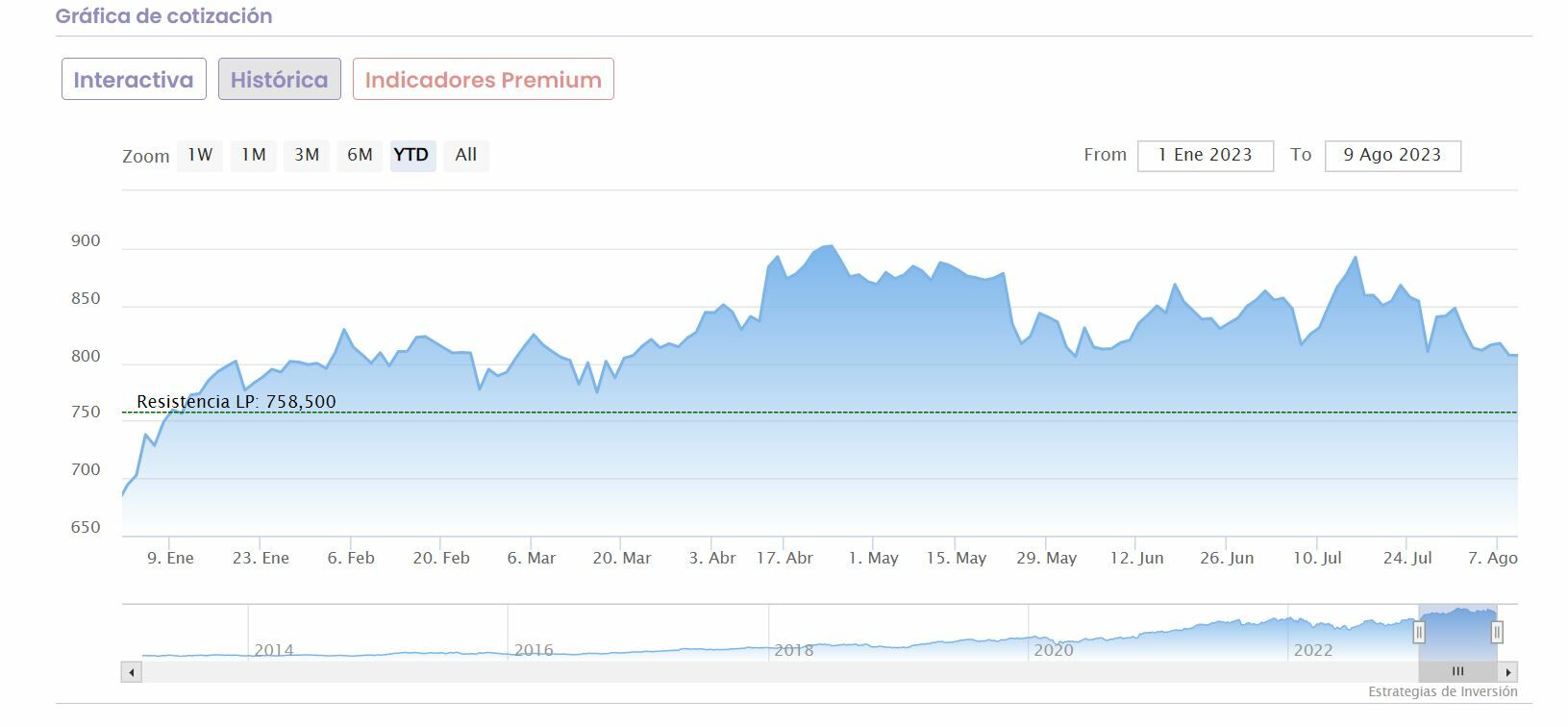This screenshot has height=727, width=1568.
Task: Switch to the Interactiva chart tab
Action: pos(134,80)
